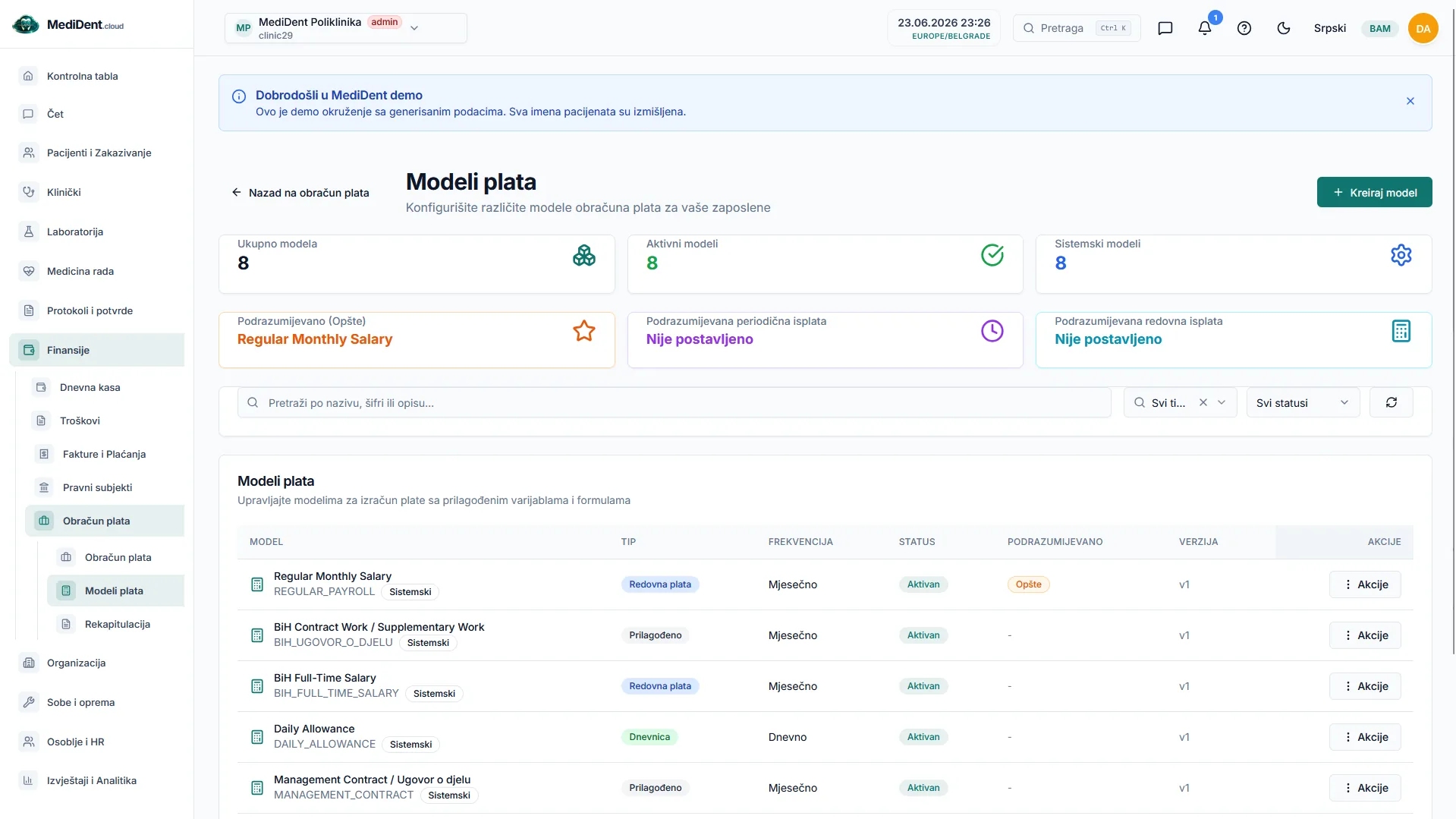Clear the Svi ti... type filter with X
The height and width of the screenshot is (819, 1456).
(1203, 402)
